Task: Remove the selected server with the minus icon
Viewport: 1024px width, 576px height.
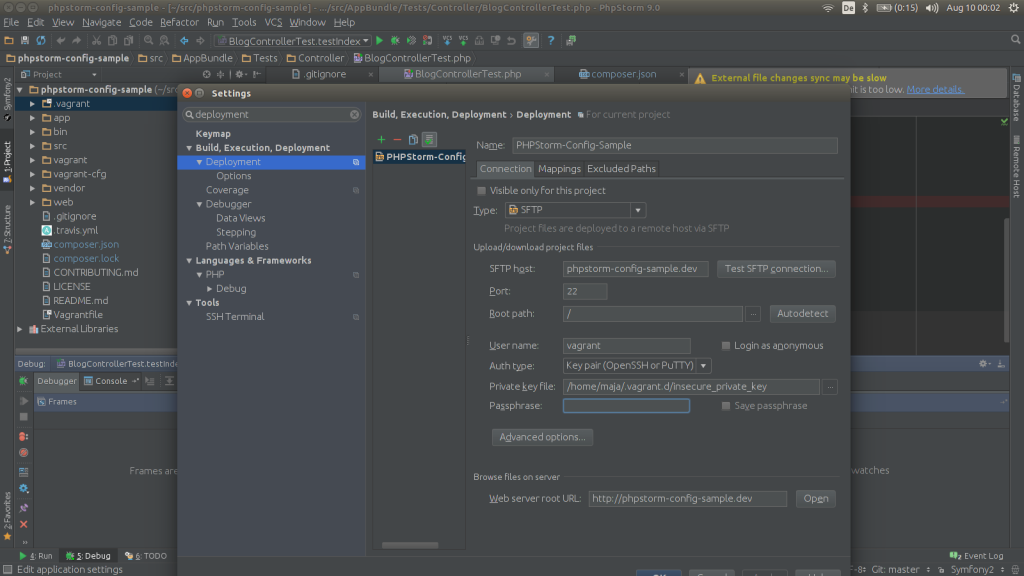Action: [397, 139]
